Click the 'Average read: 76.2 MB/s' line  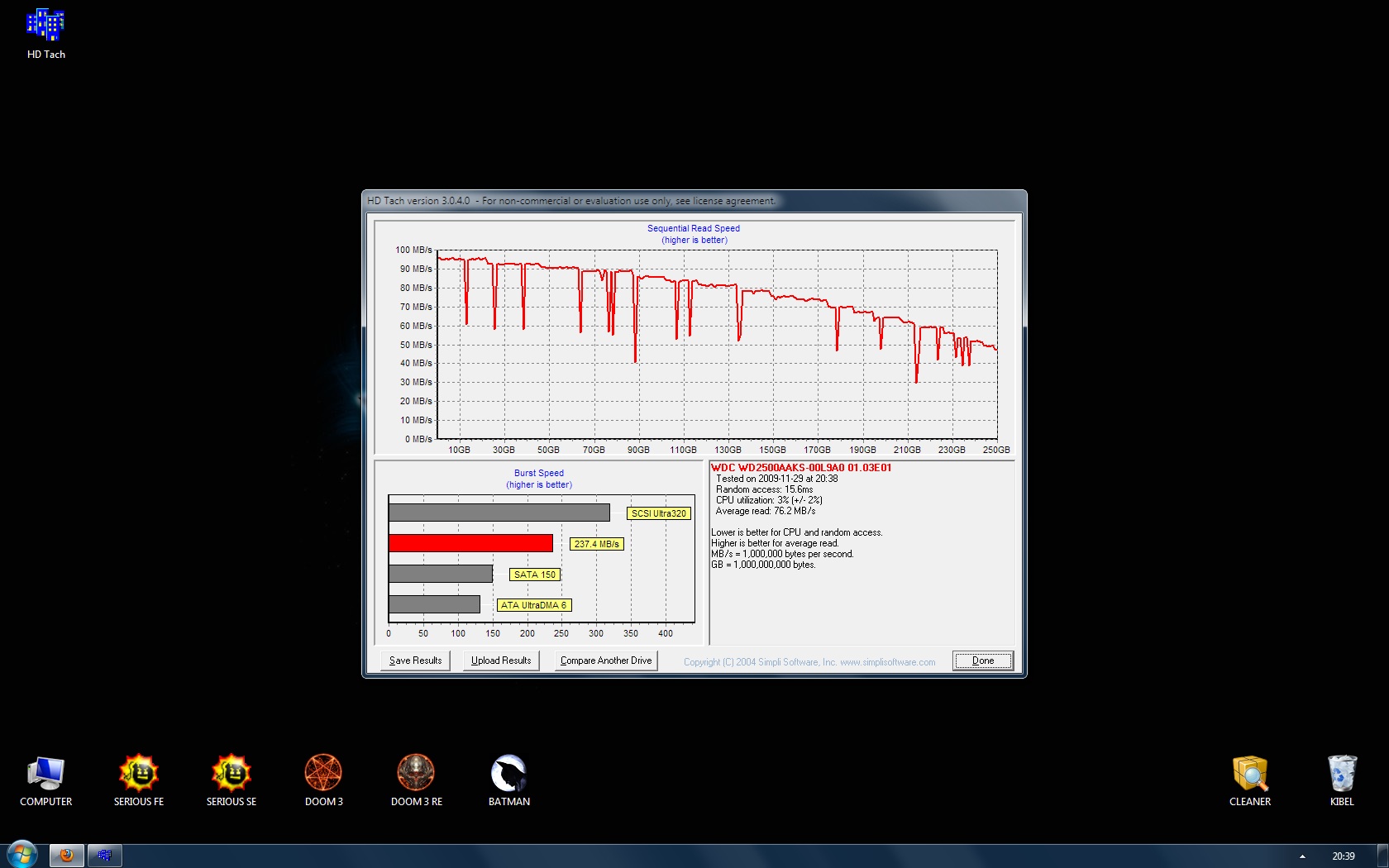pyautogui.click(x=766, y=511)
